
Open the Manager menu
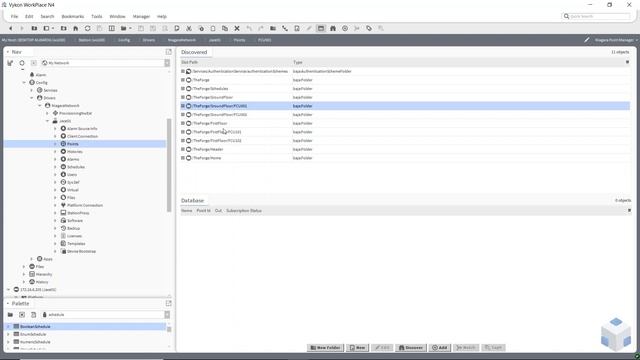(x=141, y=16)
